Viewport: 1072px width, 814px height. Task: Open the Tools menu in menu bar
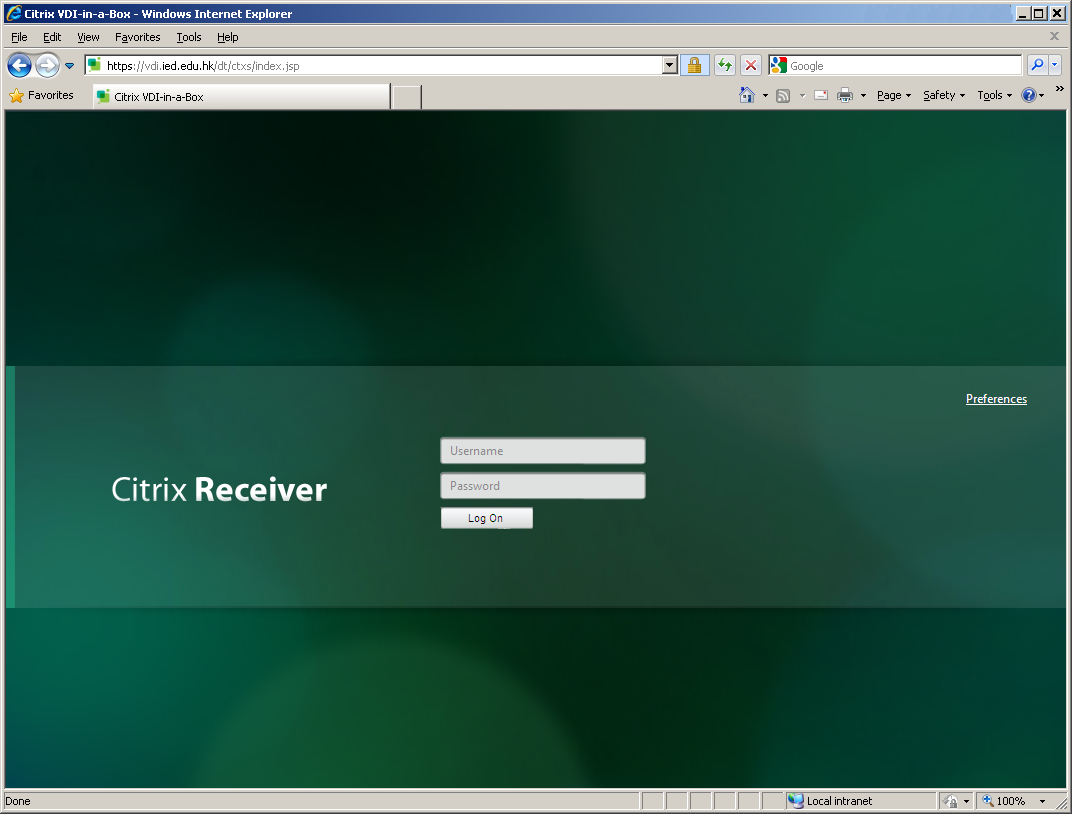pos(189,37)
